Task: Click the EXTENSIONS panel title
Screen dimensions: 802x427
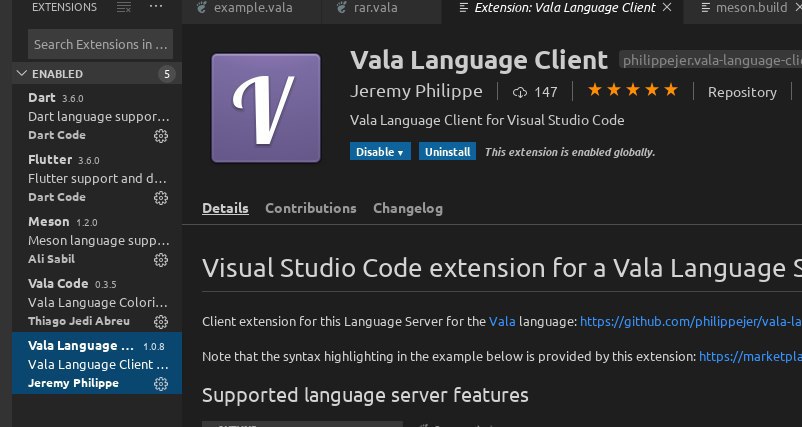Action: (x=64, y=7)
